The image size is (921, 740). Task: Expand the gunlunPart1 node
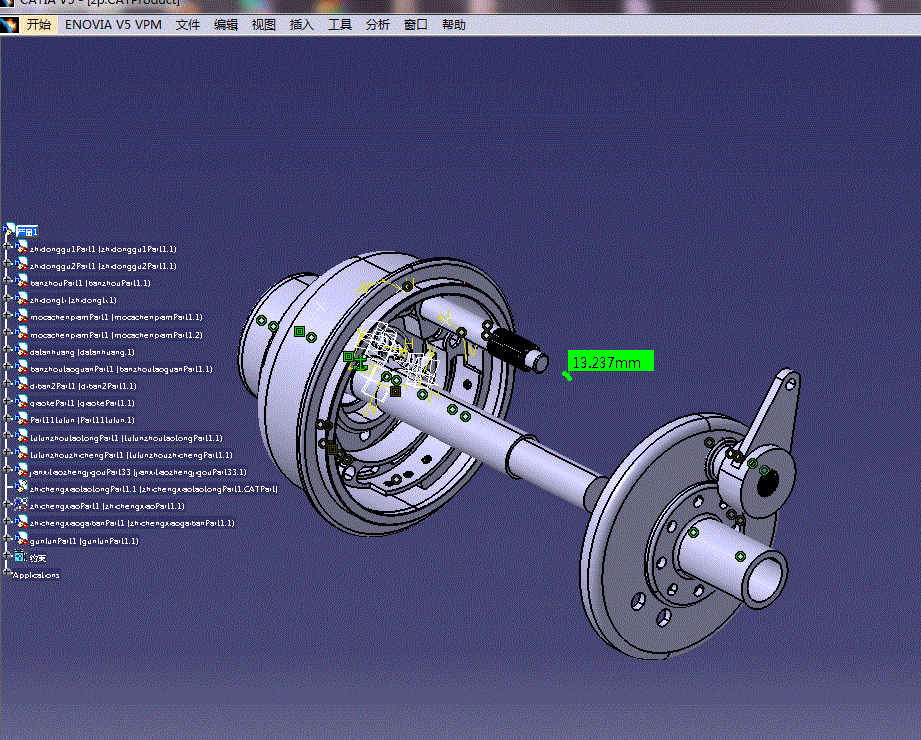click(x=7, y=537)
